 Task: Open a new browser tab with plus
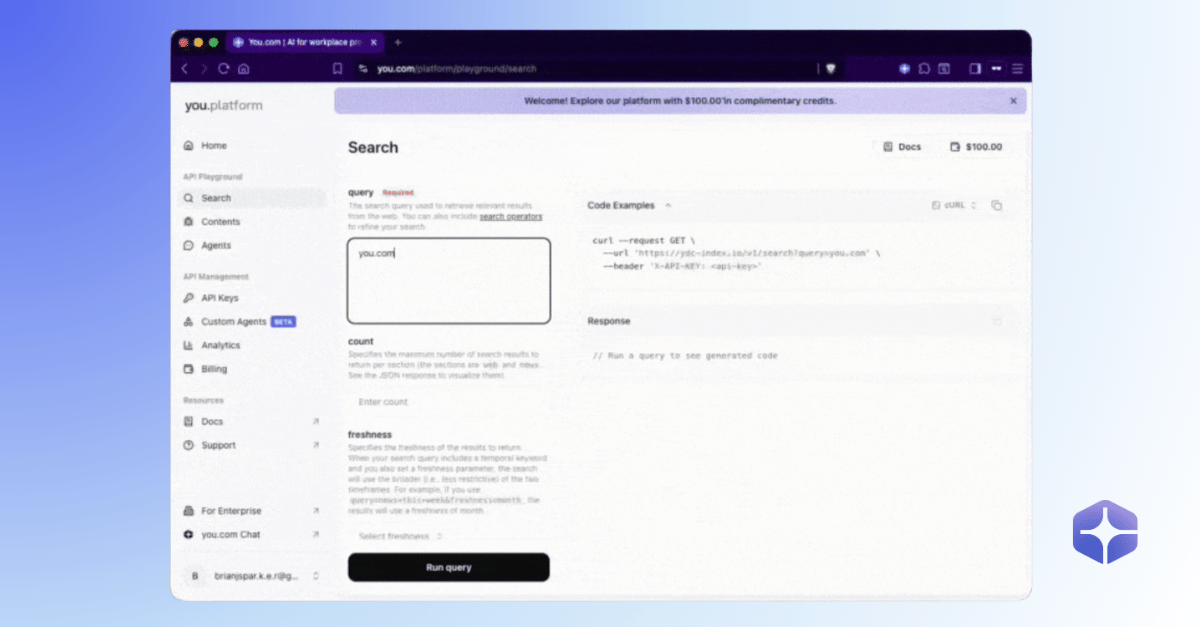(x=398, y=43)
